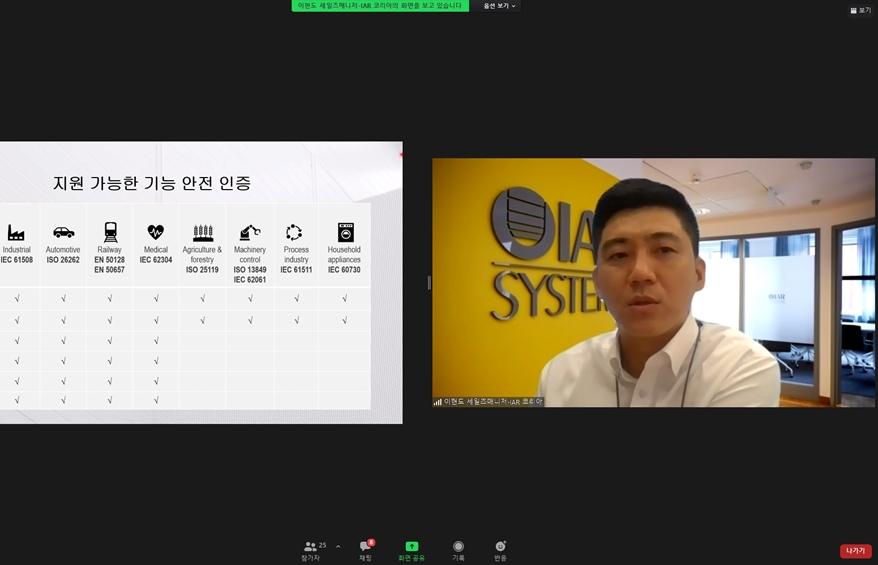Click the participant count 25

coord(323,545)
